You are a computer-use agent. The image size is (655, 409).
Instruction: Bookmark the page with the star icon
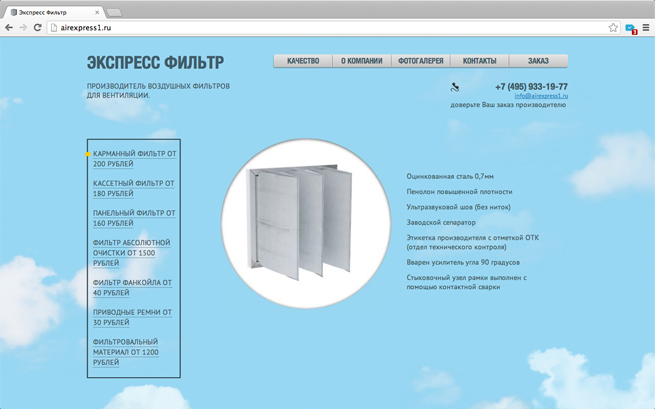(613, 28)
